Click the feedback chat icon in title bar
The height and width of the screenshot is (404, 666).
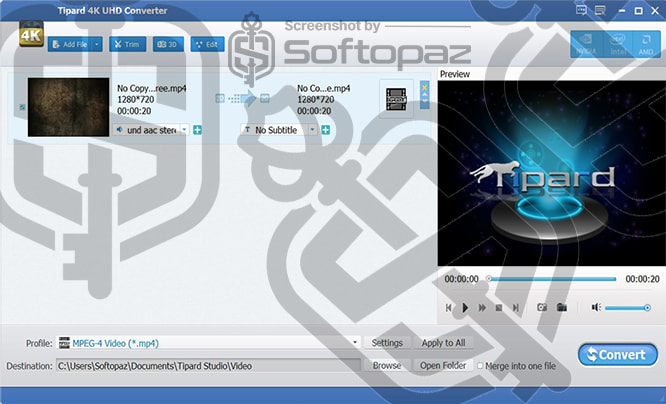coord(581,10)
